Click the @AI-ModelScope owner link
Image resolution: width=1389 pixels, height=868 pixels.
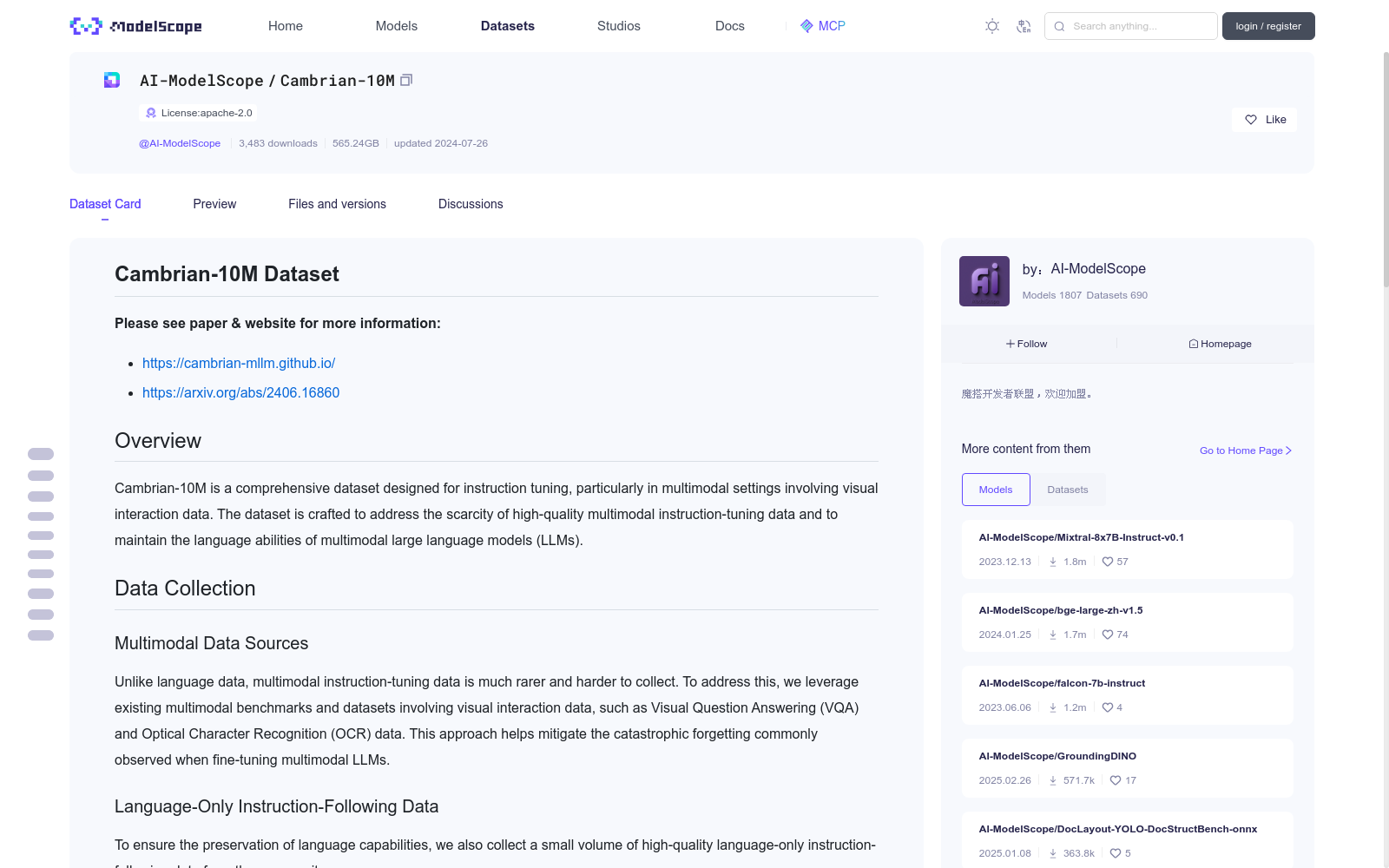pyautogui.click(x=180, y=143)
